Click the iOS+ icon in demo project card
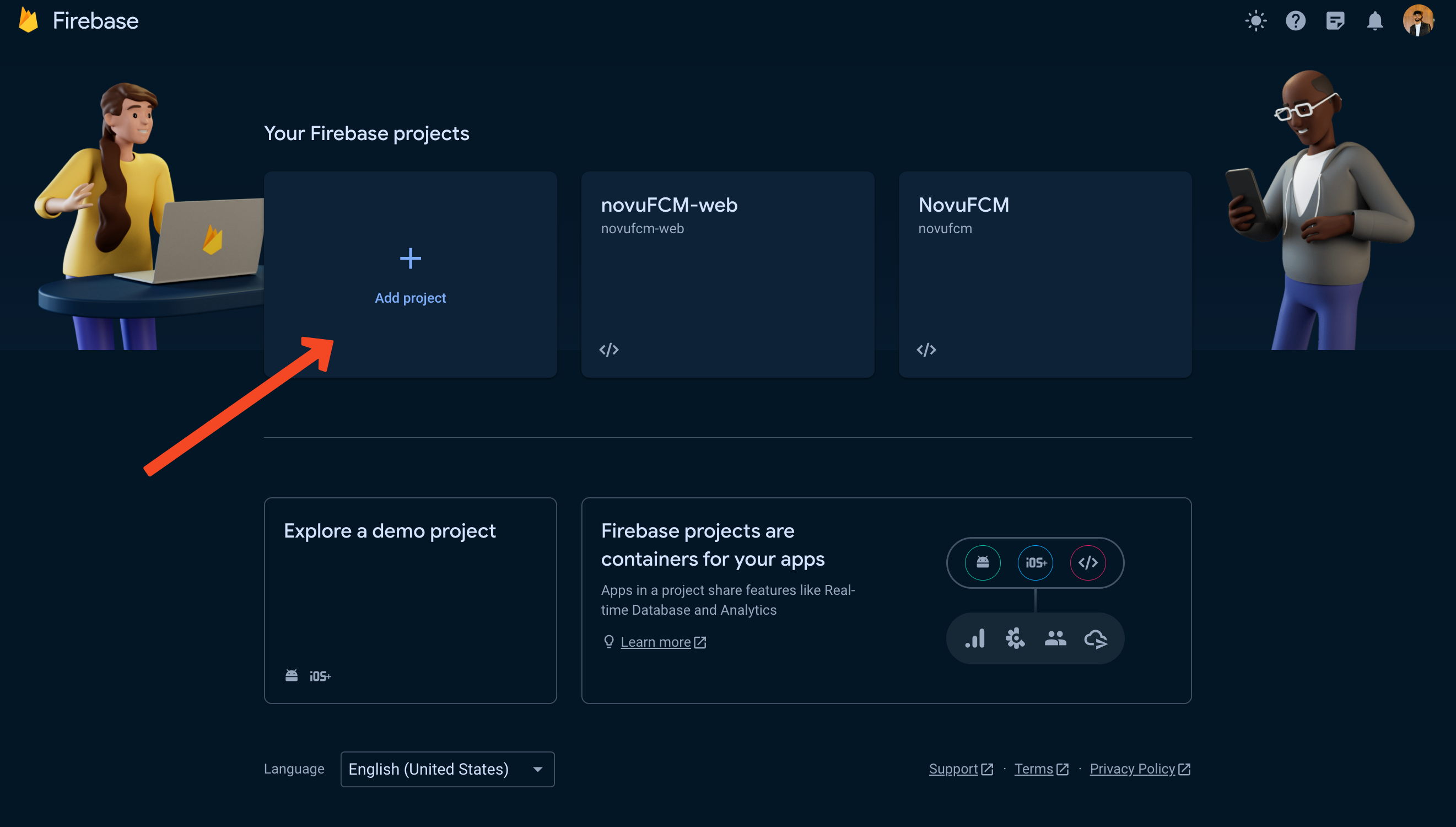Viewport: 1456px width, 827px height. (320, 676)
